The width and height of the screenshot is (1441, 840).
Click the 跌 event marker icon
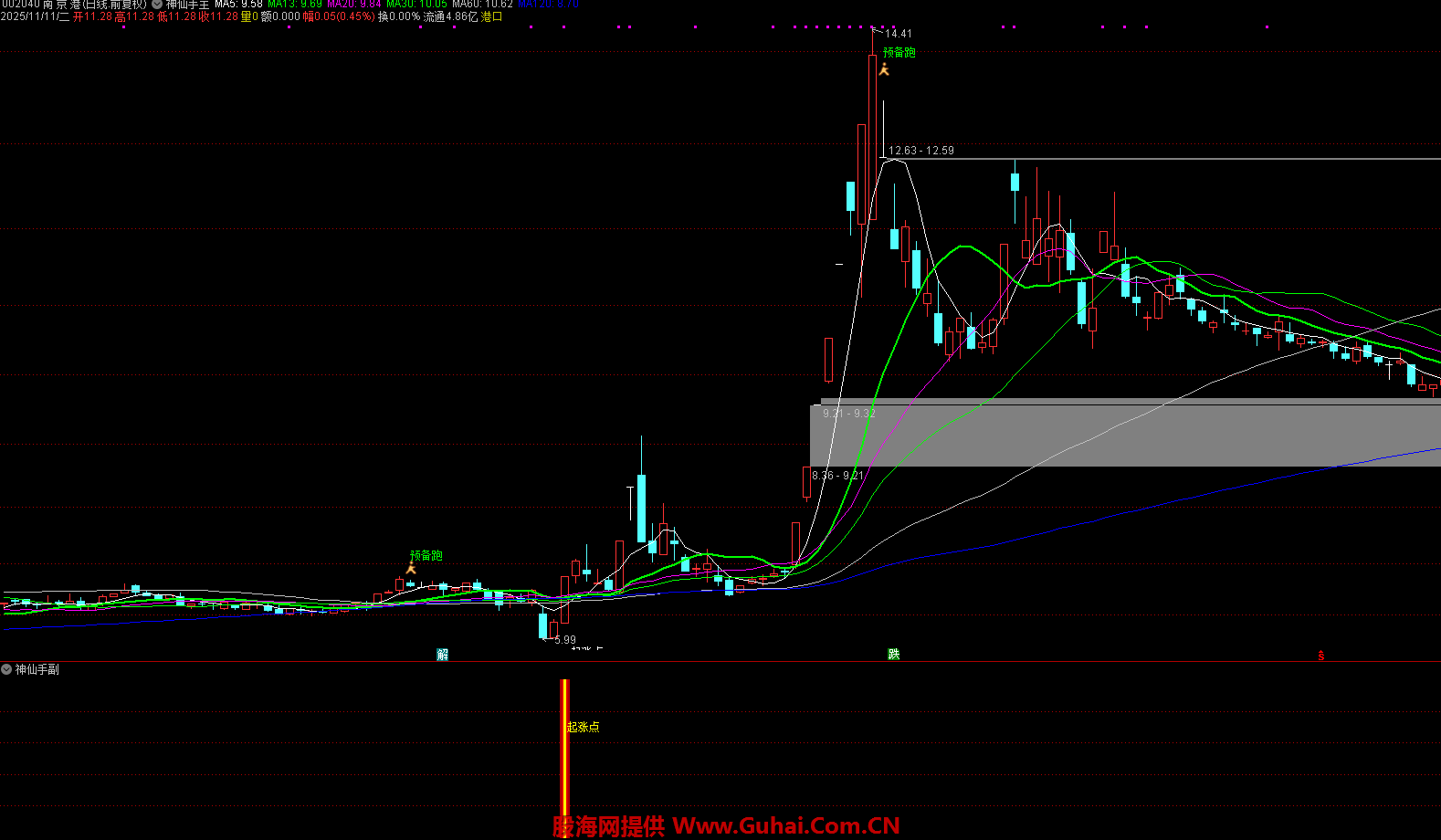tap(894, 654)
